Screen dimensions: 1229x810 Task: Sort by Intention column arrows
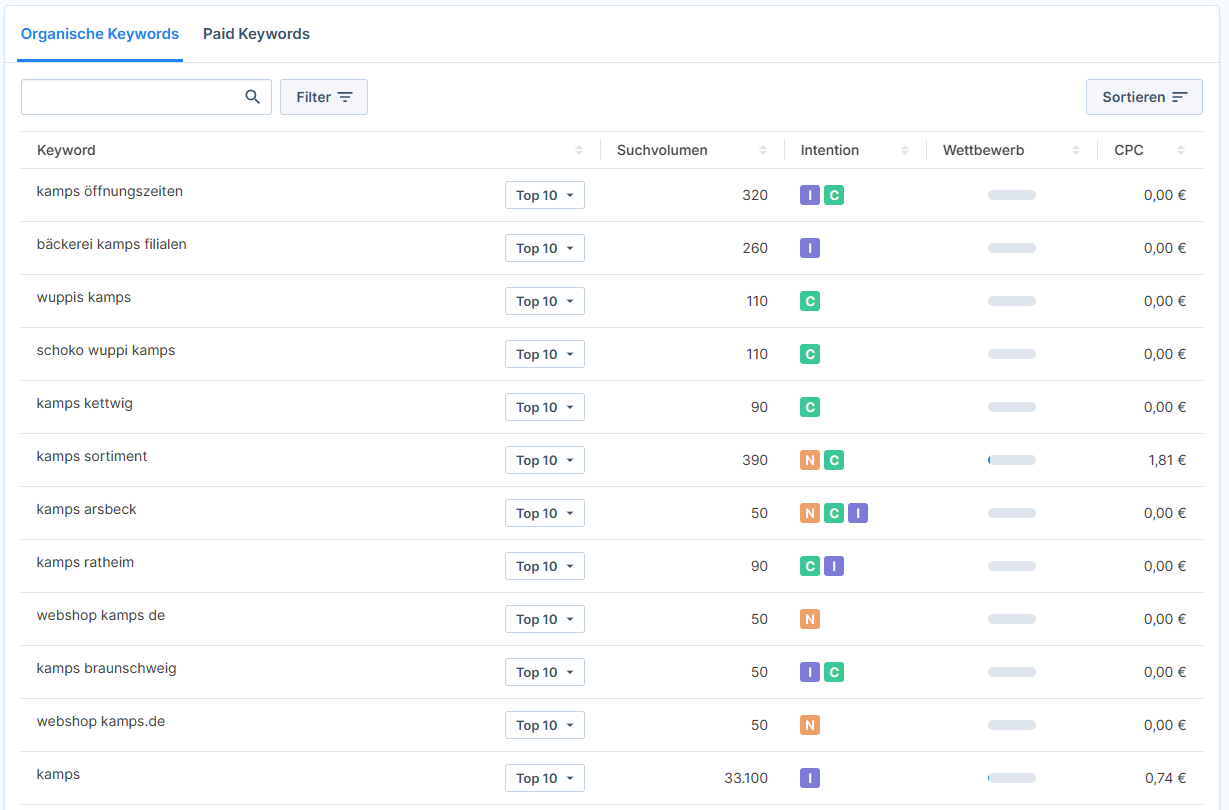[905, 150]
